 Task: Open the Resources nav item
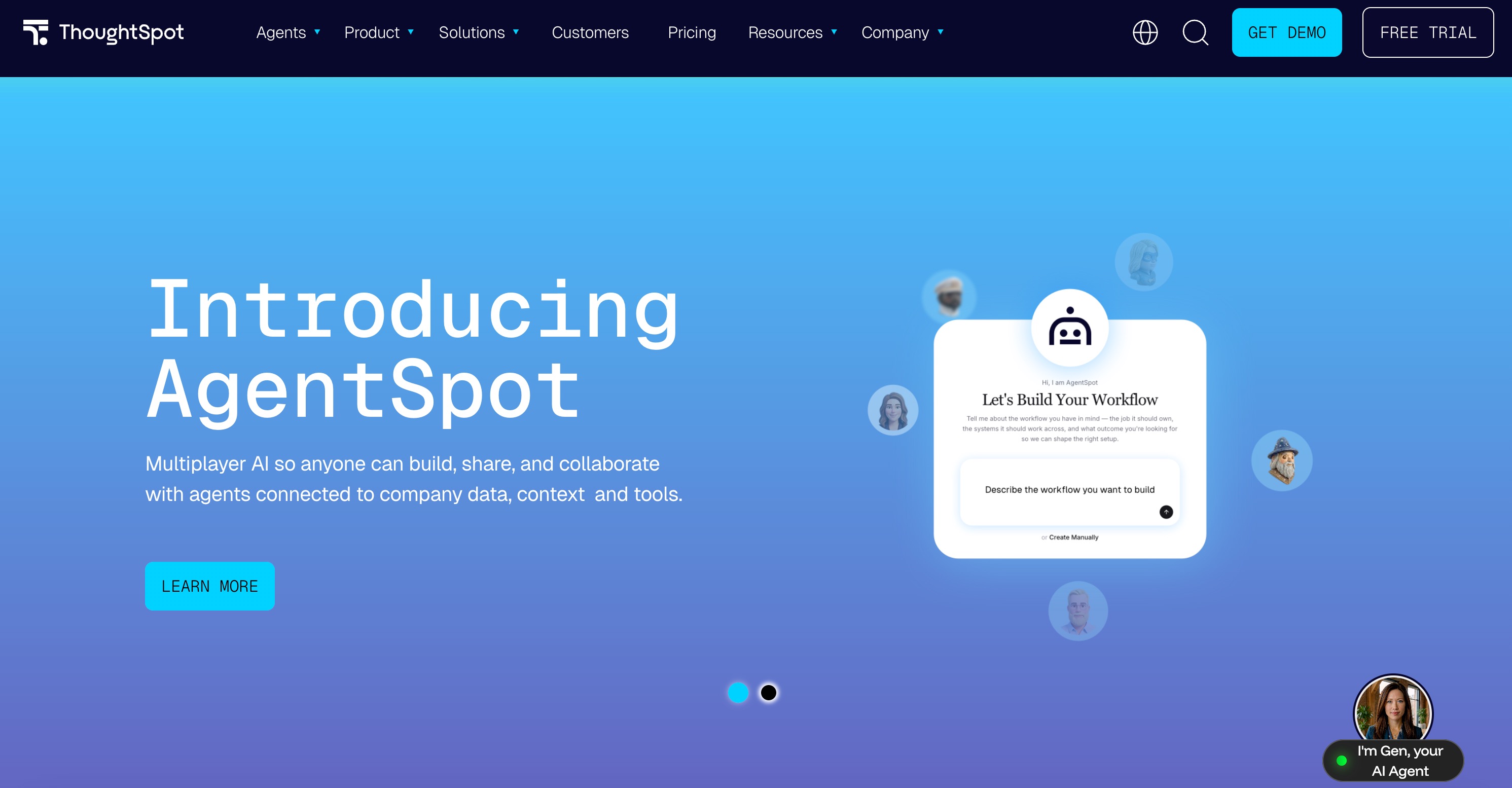(x=785, y=32)
